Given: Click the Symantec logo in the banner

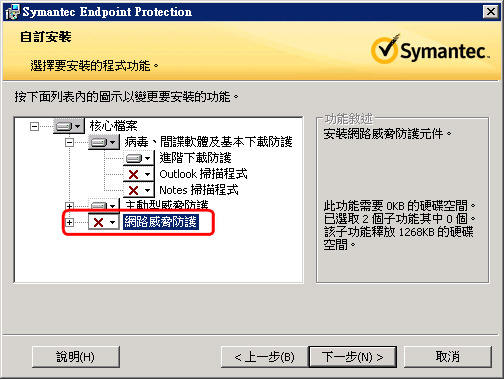Looking at the screenshot, I should coord(430,50).
